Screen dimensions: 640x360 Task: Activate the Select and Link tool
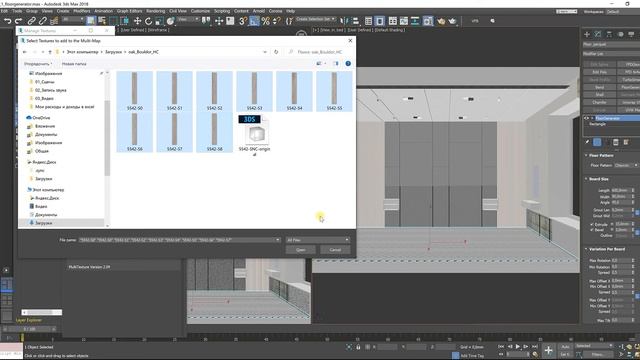31,21
